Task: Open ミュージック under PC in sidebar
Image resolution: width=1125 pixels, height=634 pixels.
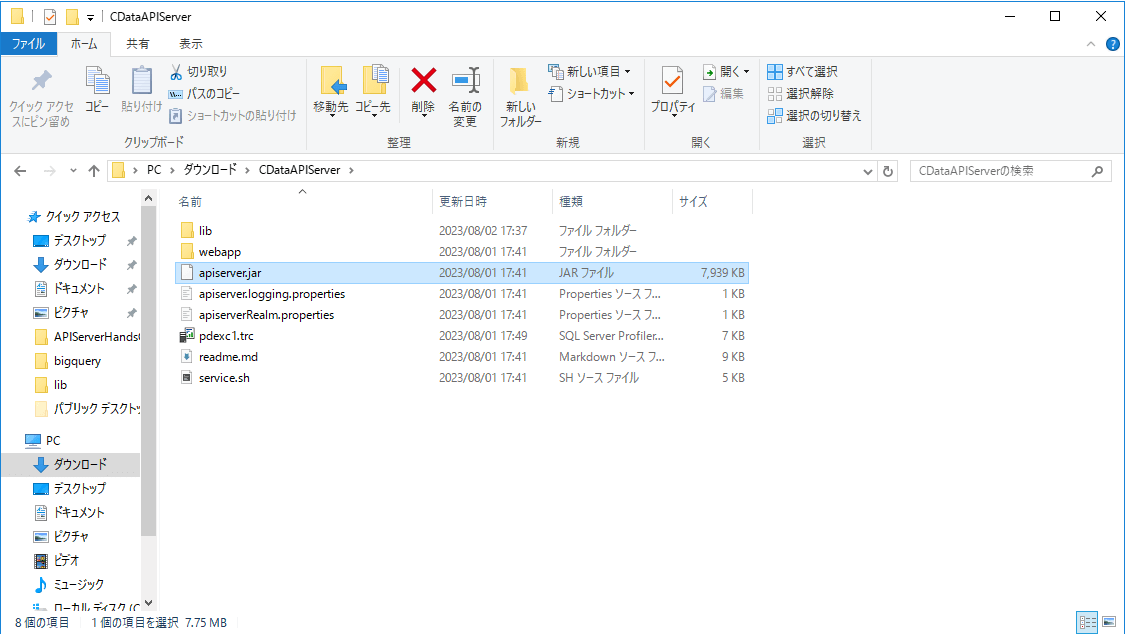Action: tap(70, 585)
